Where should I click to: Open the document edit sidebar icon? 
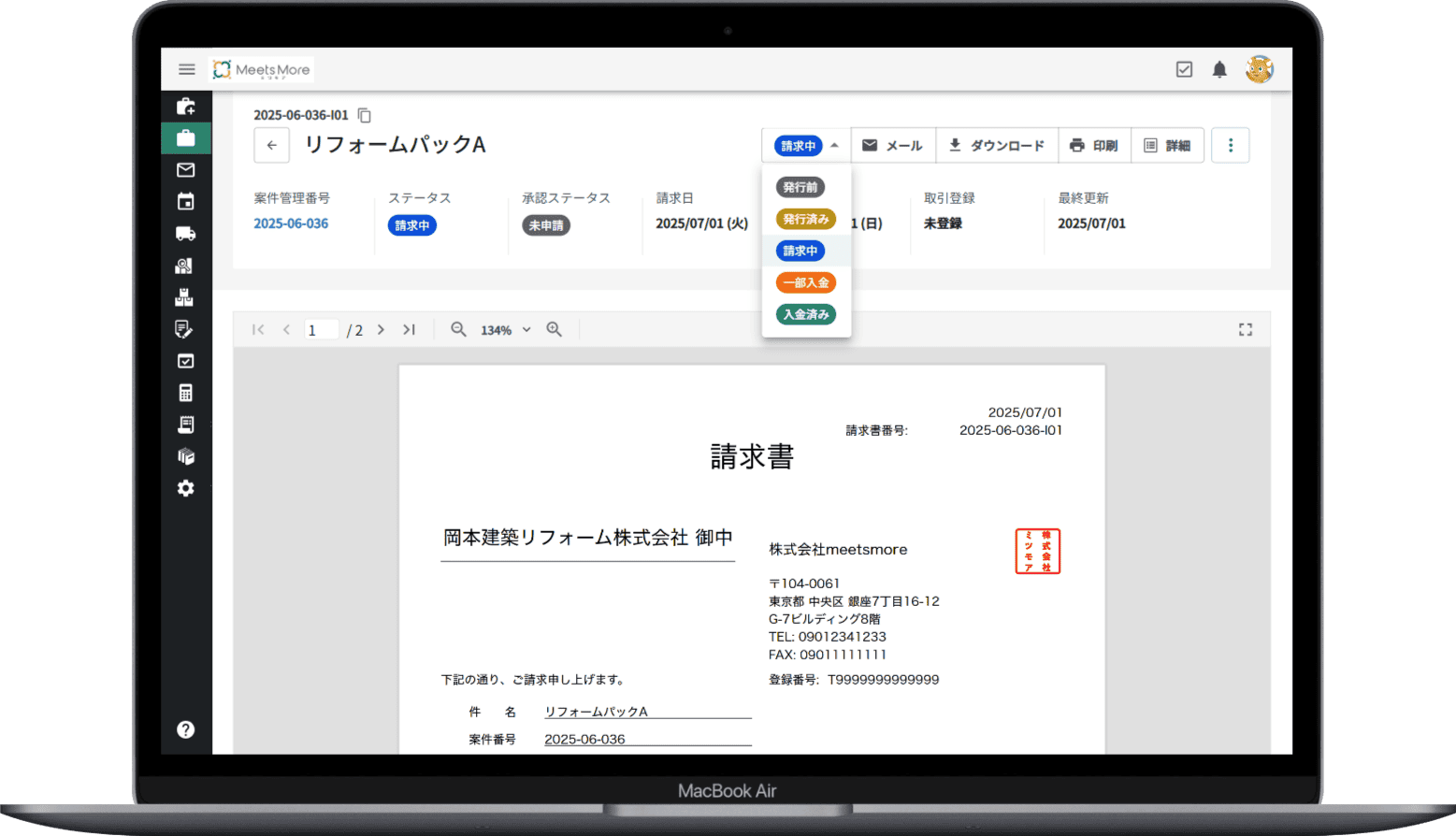point(186,329)
